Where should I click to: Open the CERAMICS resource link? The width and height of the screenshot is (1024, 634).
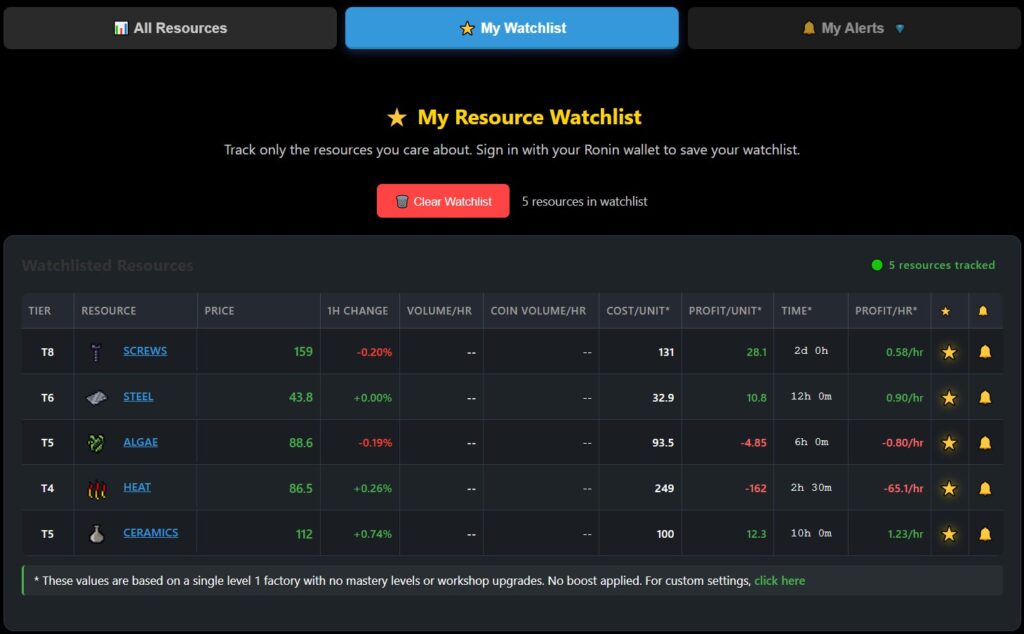[150, 533]
